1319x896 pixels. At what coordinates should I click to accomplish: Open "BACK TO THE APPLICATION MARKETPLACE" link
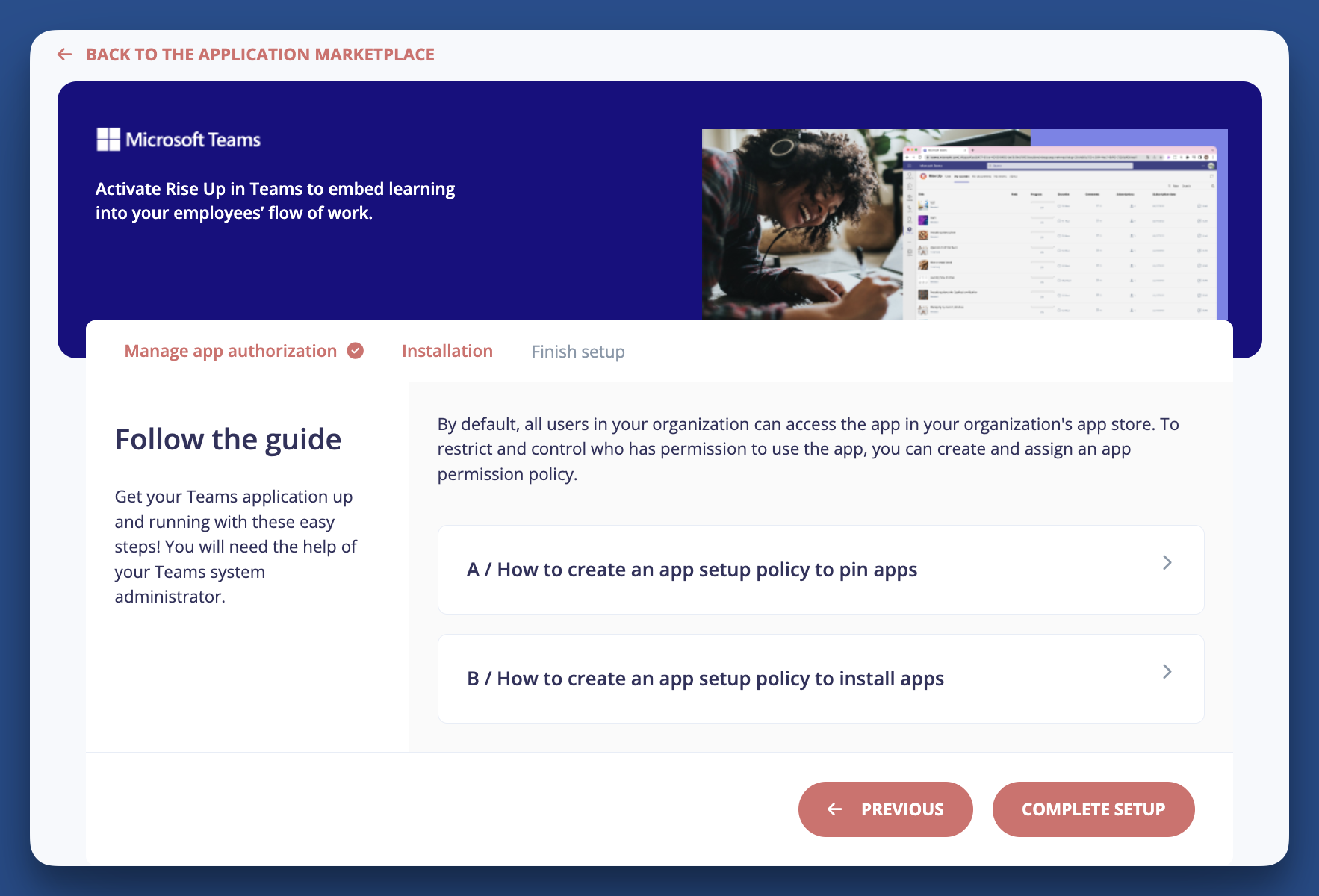pyautogui.click(x=261, y=54)
